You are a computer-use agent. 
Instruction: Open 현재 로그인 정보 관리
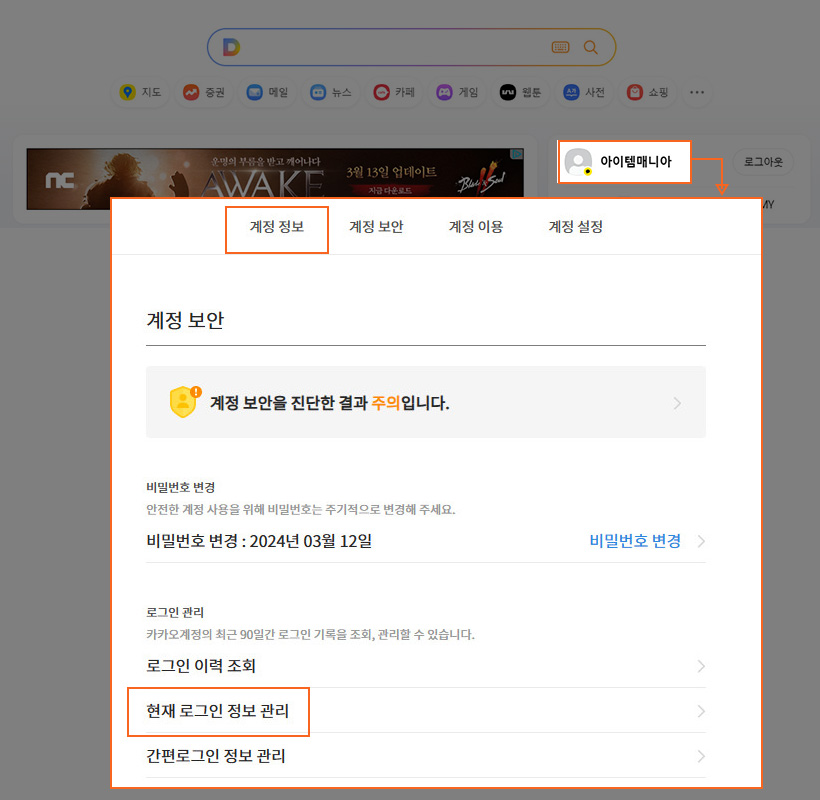point(218,711)
